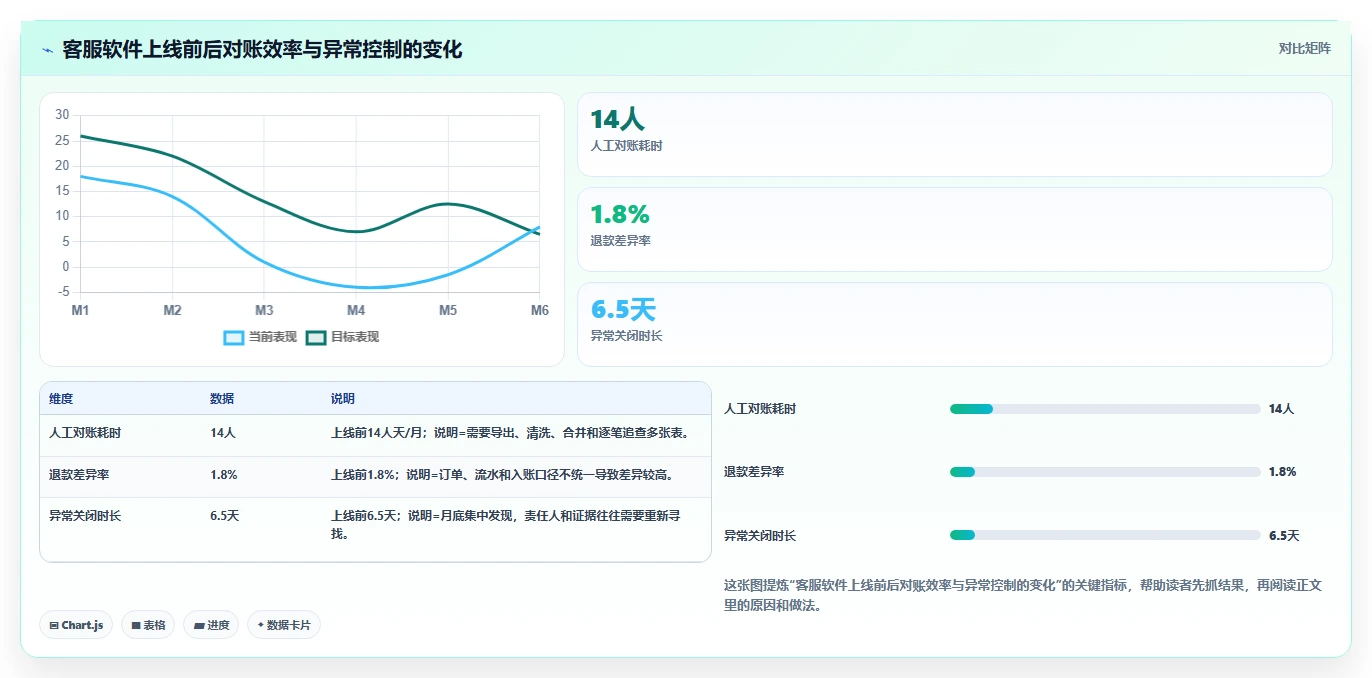The height and width of the screenshot is (678, 1372).
Task: Click the 异常关闭时长 label in the progress list
Action: 760,536
